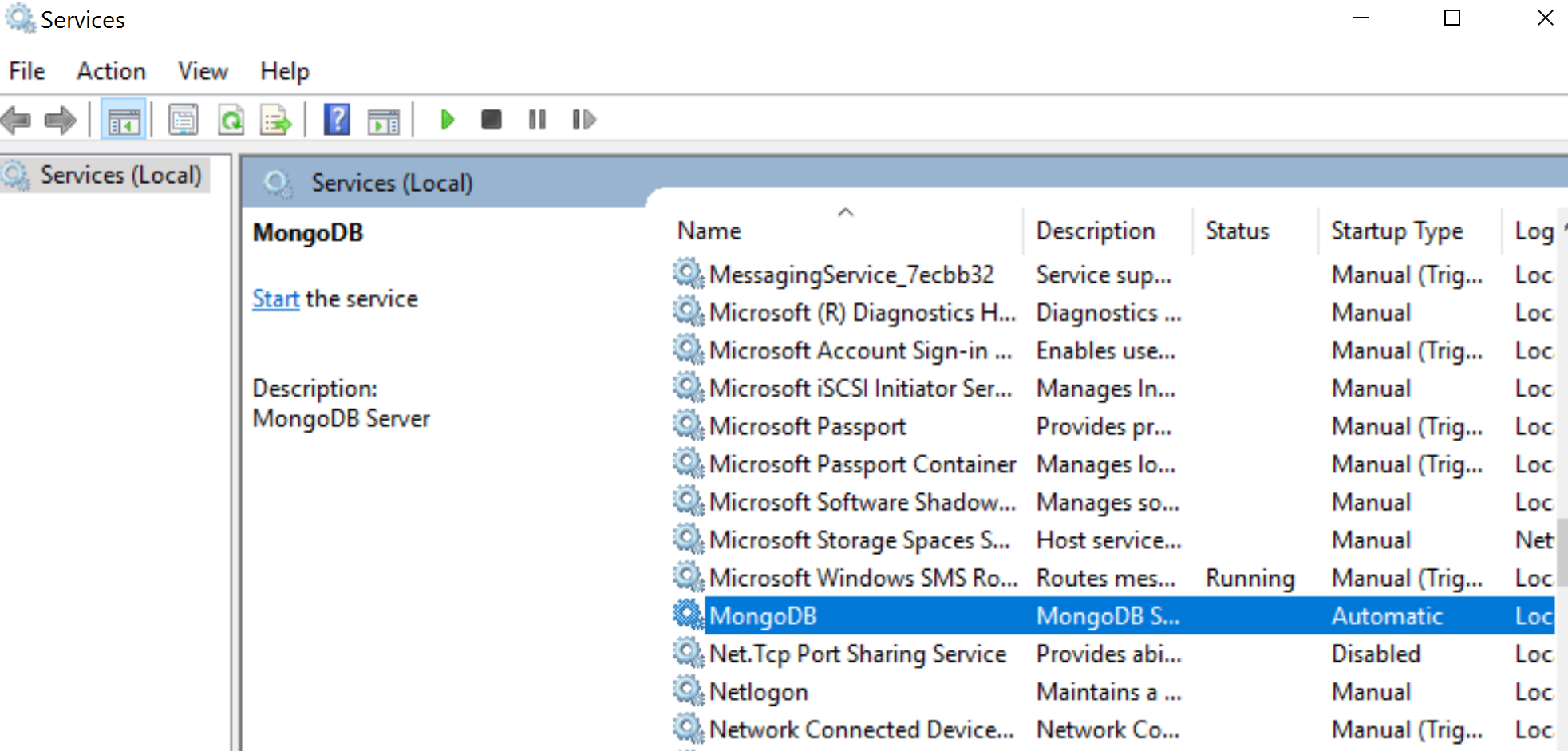Click 'Host service...' description cell
The height and width of the screenshot is (751, 1568).
pyautogui.click(x=1108, y=540)
